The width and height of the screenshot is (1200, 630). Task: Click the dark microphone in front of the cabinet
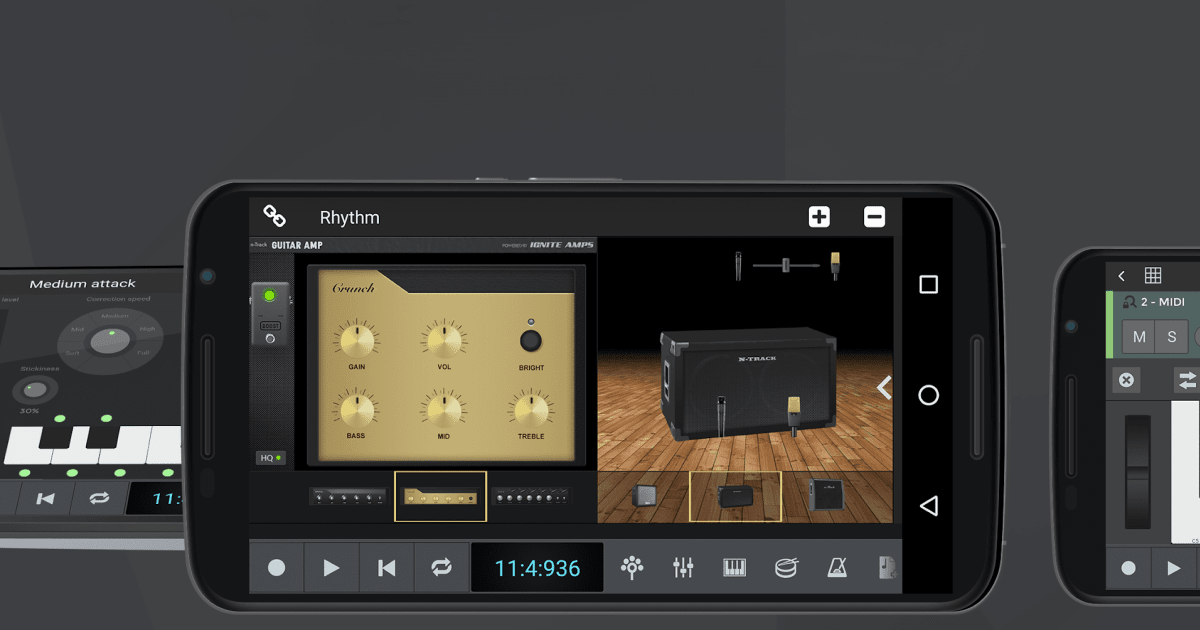[721, 415]
